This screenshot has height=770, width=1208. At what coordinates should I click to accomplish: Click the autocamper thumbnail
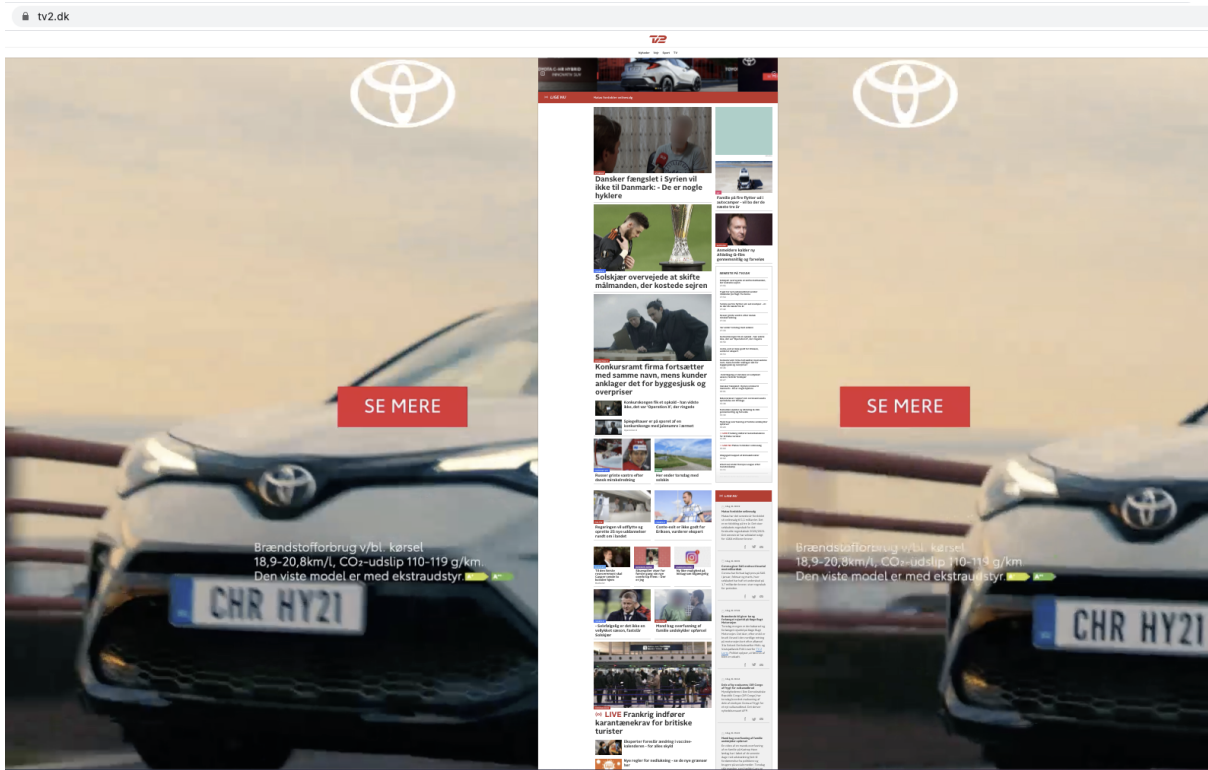743,177
